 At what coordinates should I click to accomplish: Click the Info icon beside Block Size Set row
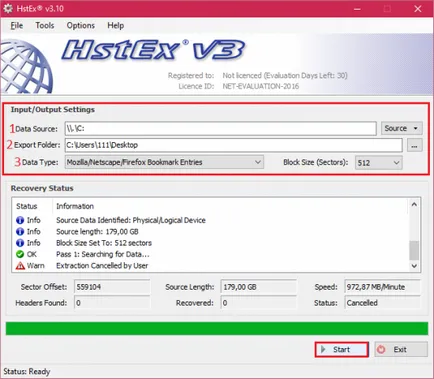[20, 243]
